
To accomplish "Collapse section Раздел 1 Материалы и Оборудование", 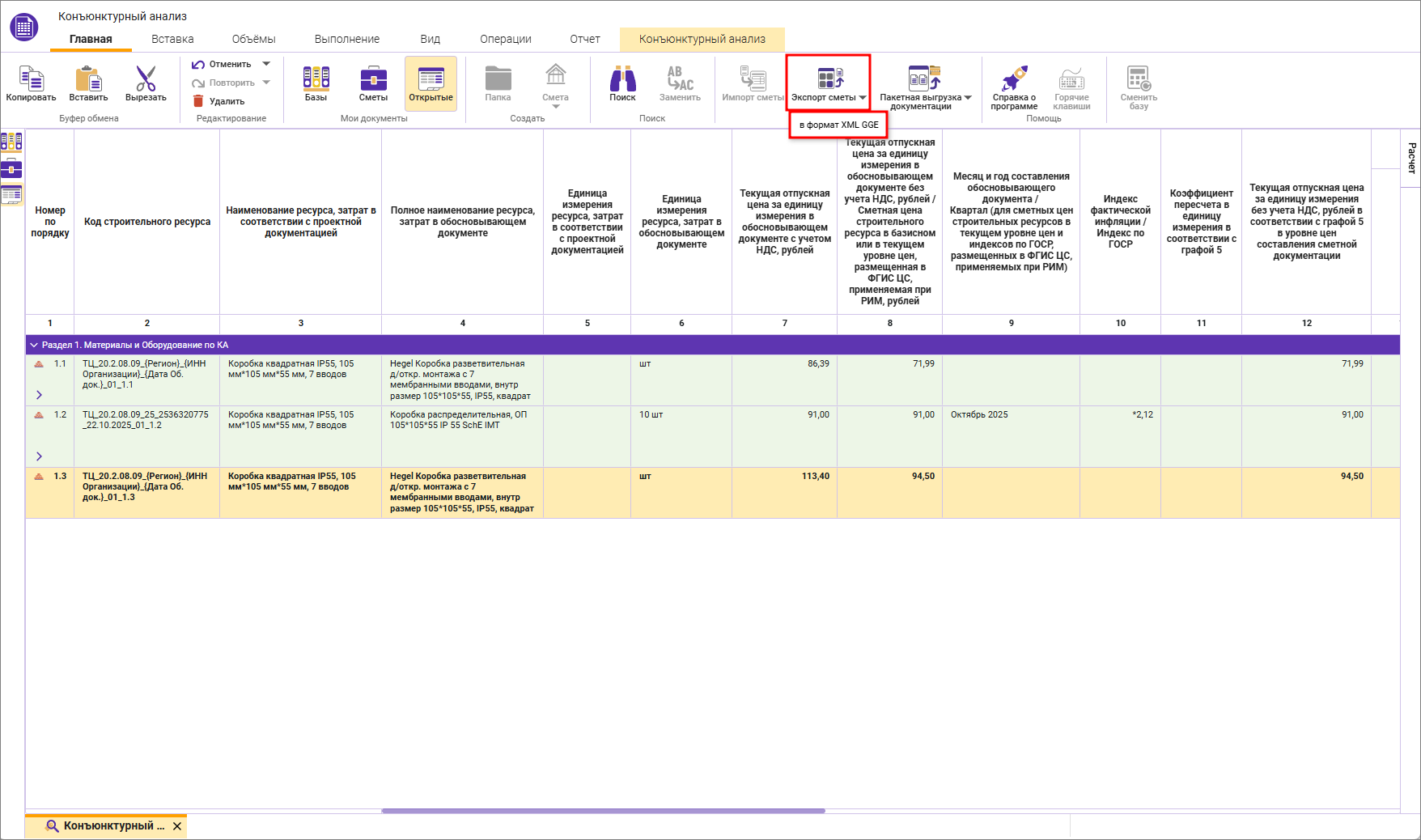I will pos(34,345).
